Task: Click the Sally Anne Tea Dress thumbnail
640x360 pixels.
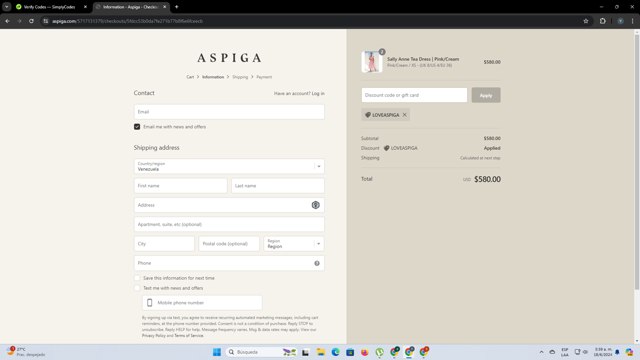Action: pyautogui.click(x=371, y=62)
